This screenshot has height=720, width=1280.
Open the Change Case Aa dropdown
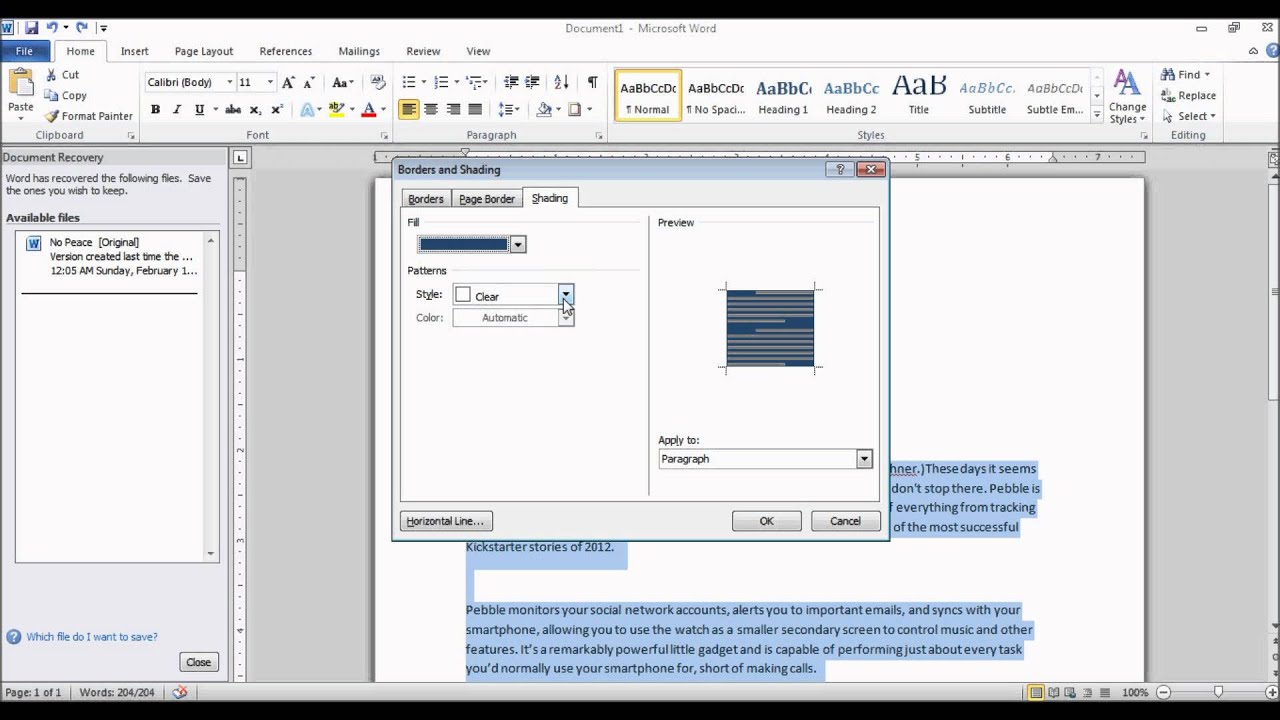(343, 82)
